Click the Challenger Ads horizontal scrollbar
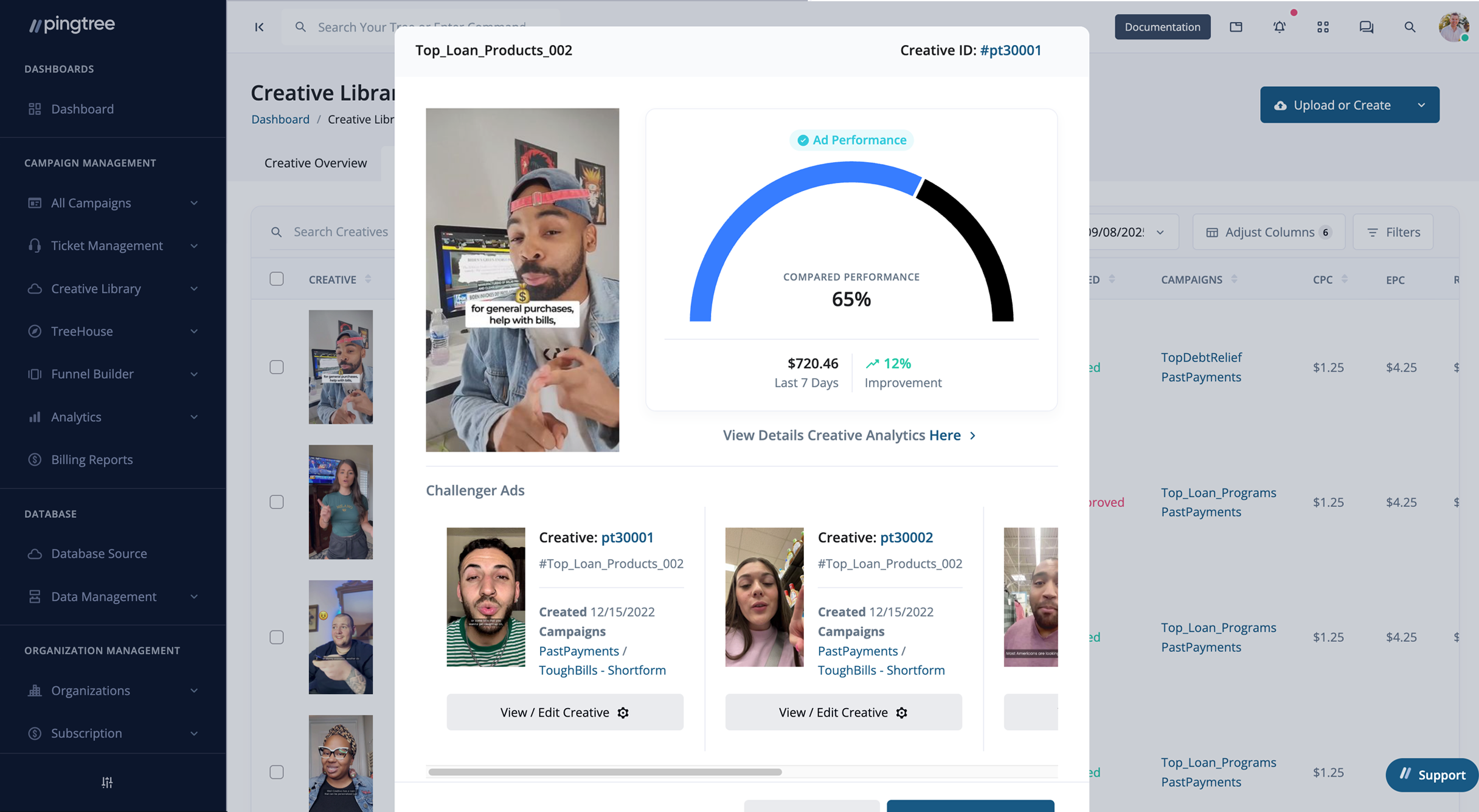The width and height of the screenshot is (1479, 812). point(605,772)
